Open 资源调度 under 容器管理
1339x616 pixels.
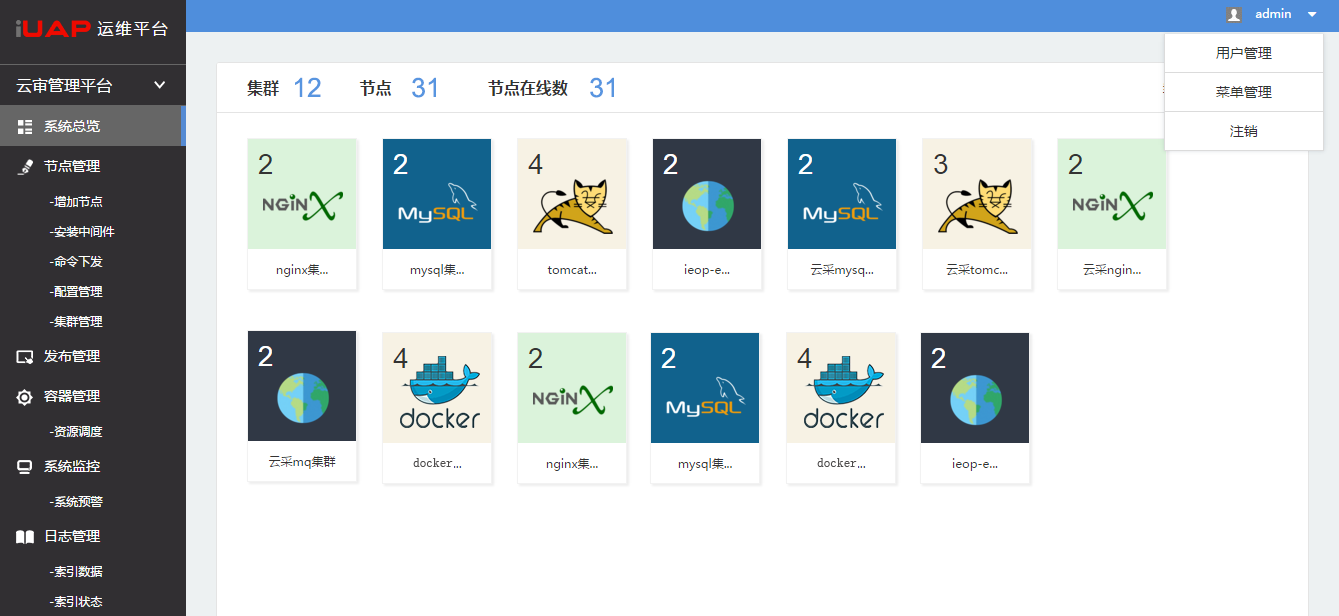click(x=76, y=432)
